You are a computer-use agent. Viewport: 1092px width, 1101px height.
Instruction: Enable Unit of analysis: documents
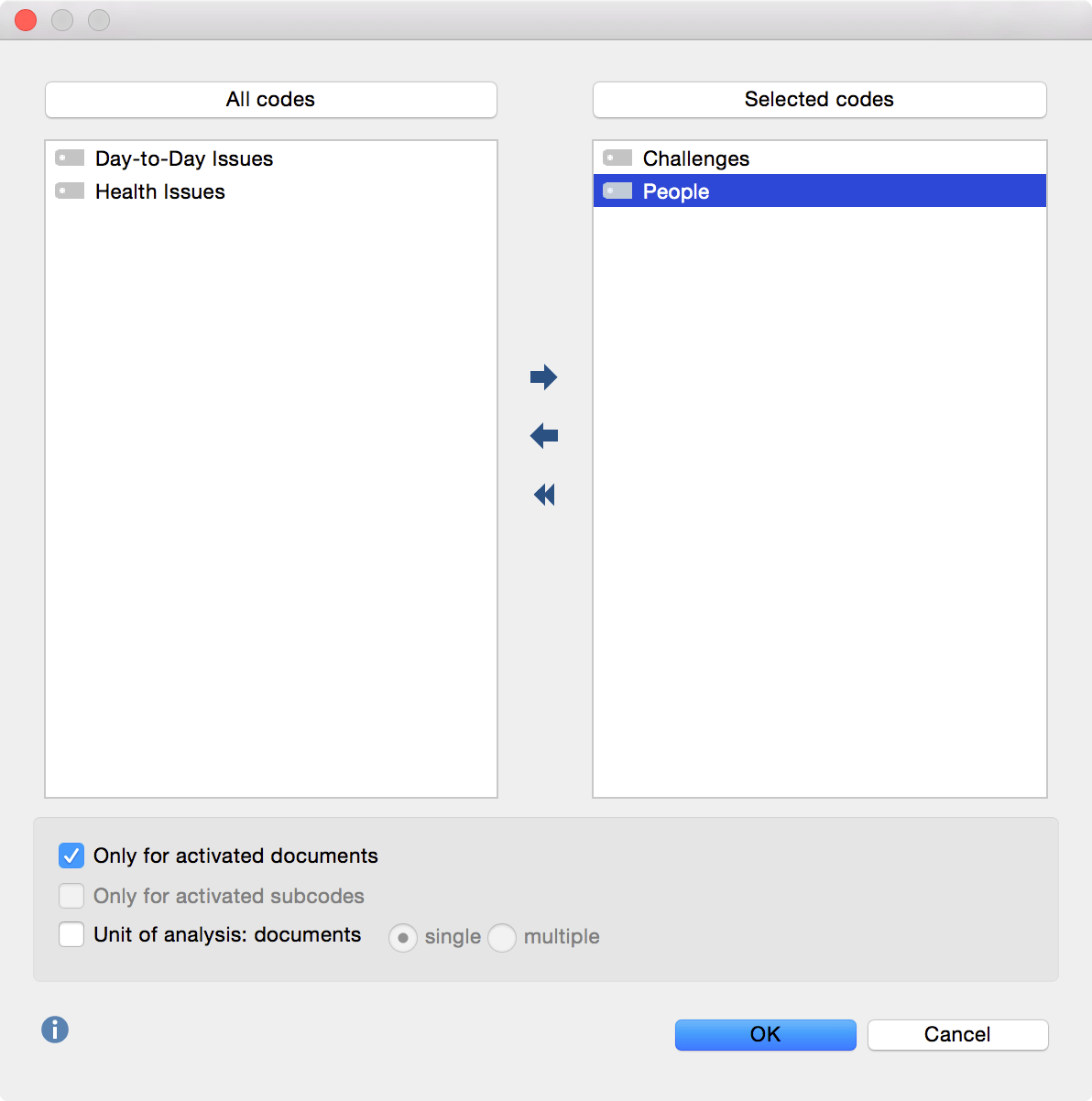(71, 934)
